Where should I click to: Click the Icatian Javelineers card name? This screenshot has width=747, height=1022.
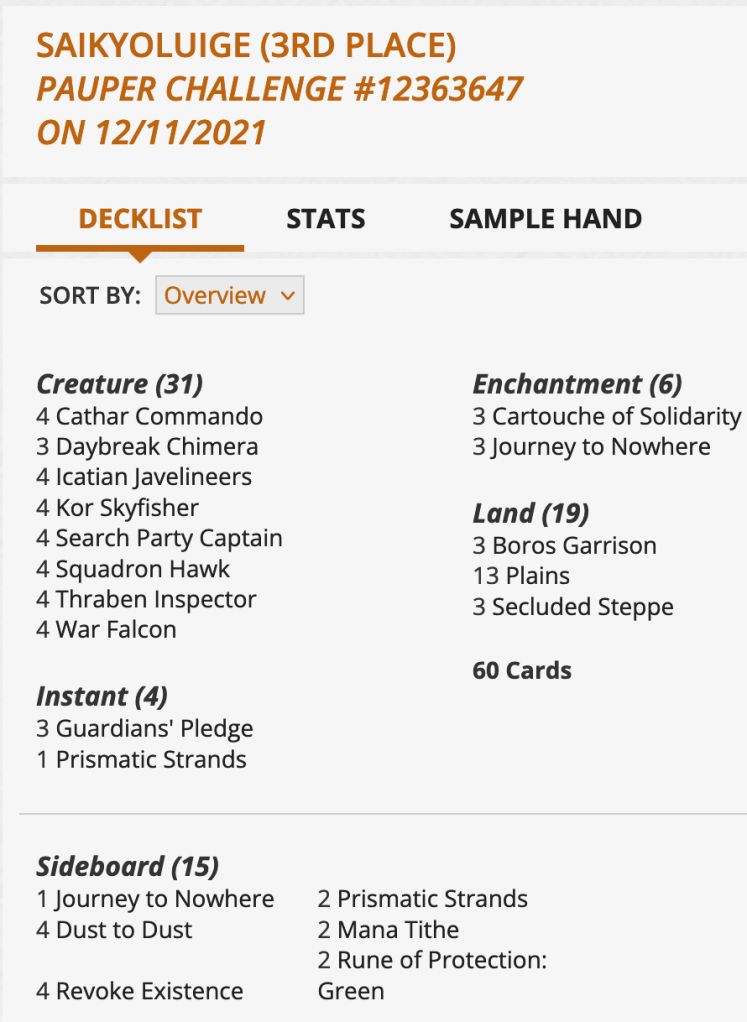coord(153,477)
